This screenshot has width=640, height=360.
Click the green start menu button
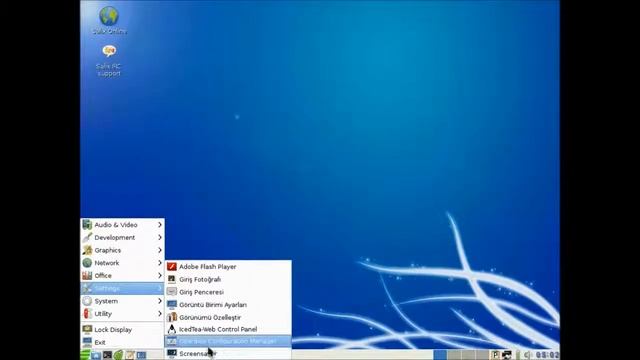point(85,355)
